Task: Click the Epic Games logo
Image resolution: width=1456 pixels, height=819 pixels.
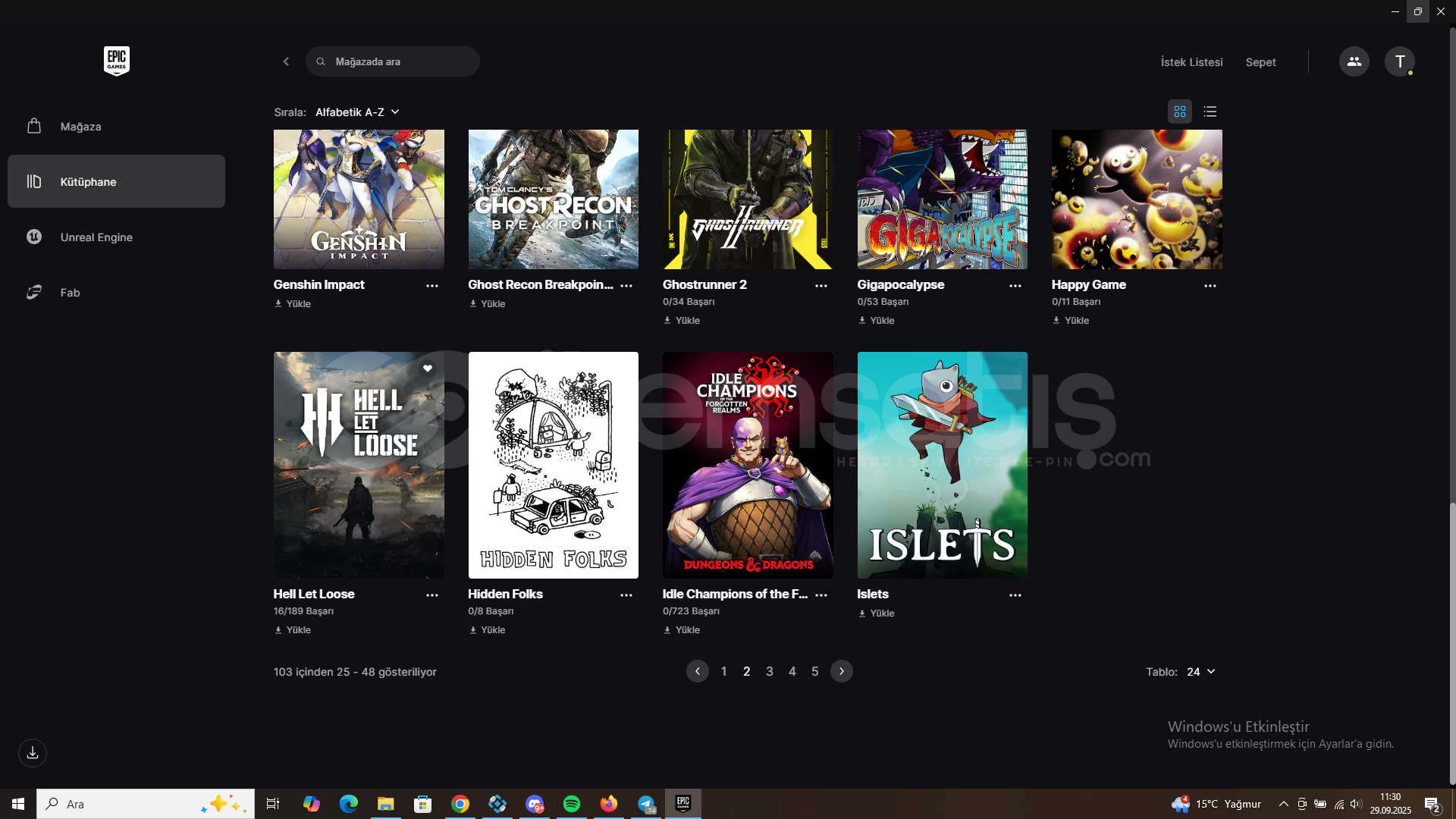Action: pyautogui.click(x=117, y=61)
